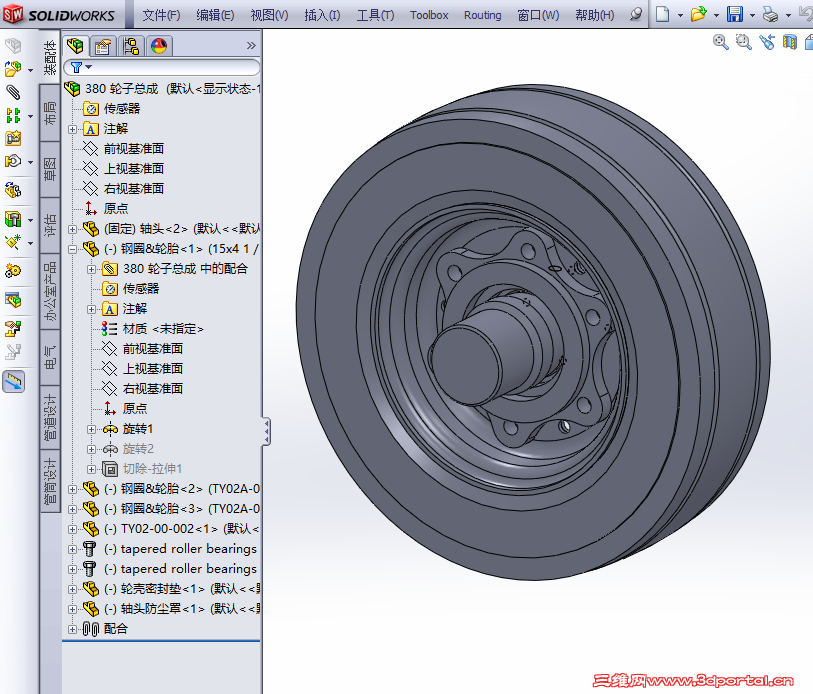
Task: Save the document with floppy icon
Action: point(735,14)
